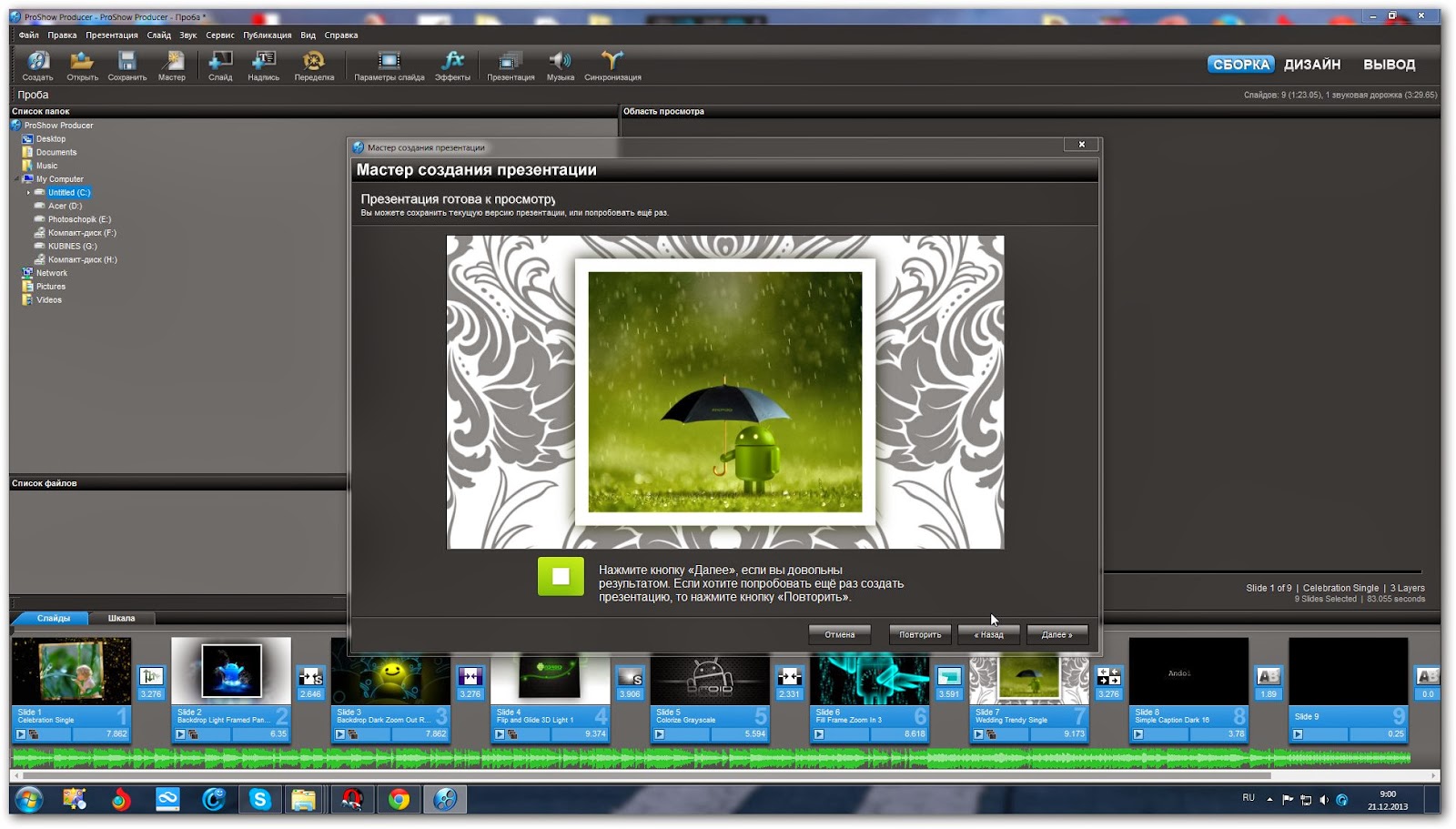Go back with the « Назад button
Image resolution: width=1456 pixels, height=829 pixels.
[988, 635]
